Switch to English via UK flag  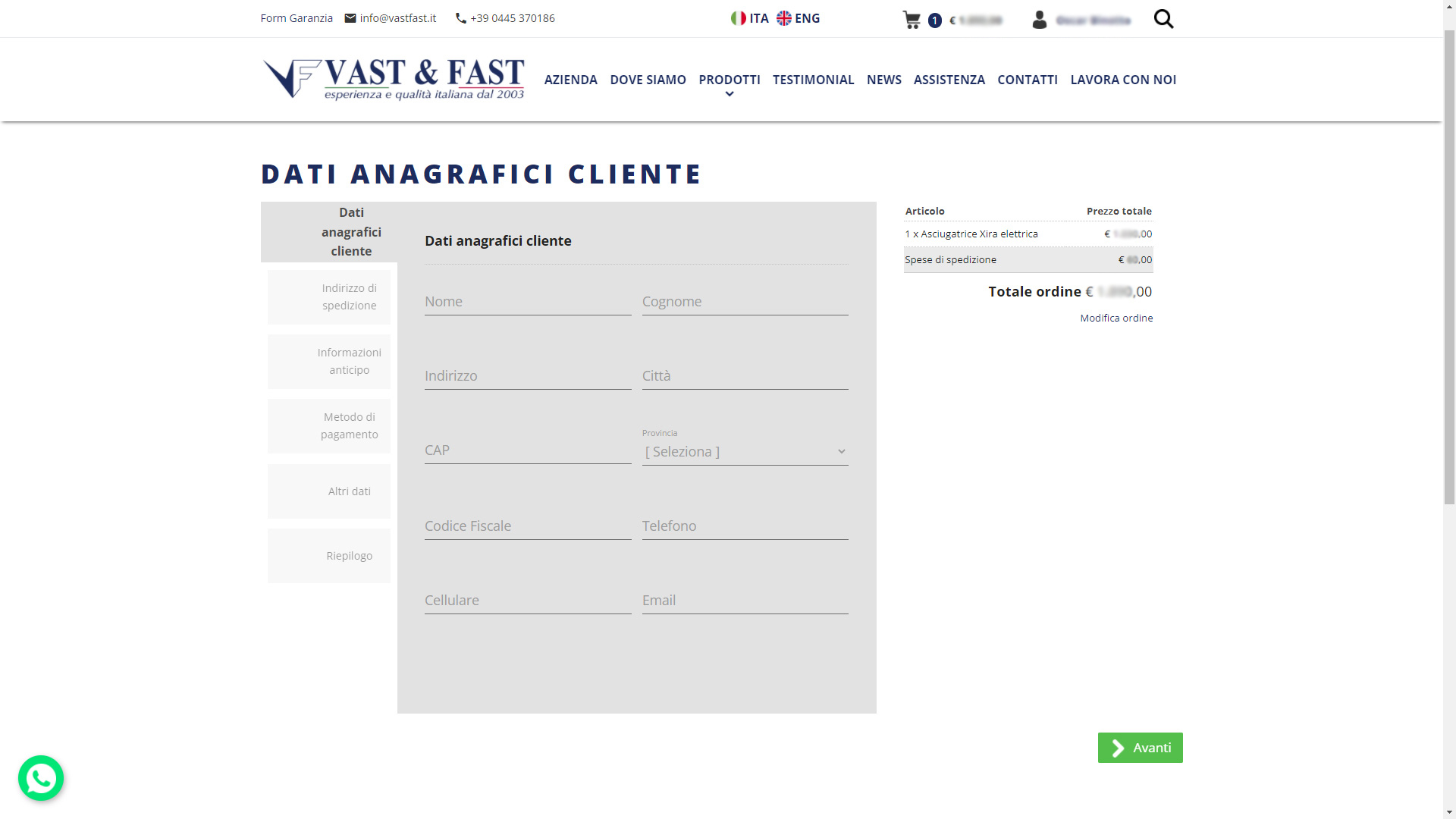(x=784, y=18)
